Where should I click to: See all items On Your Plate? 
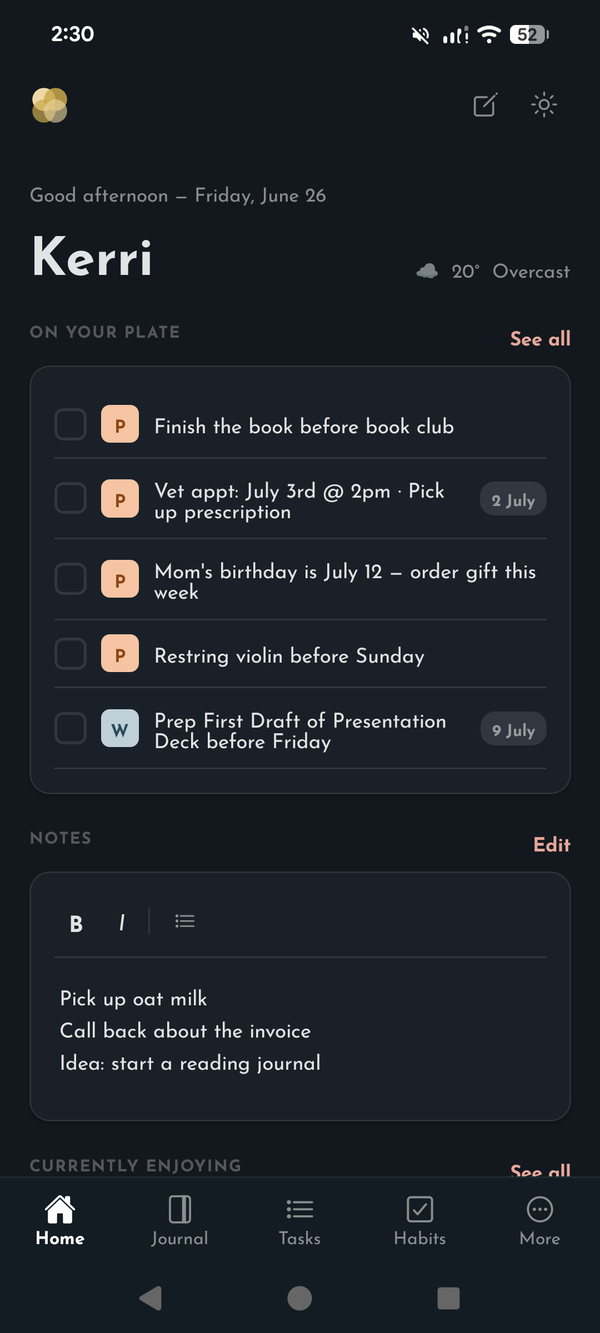[540, 339]
